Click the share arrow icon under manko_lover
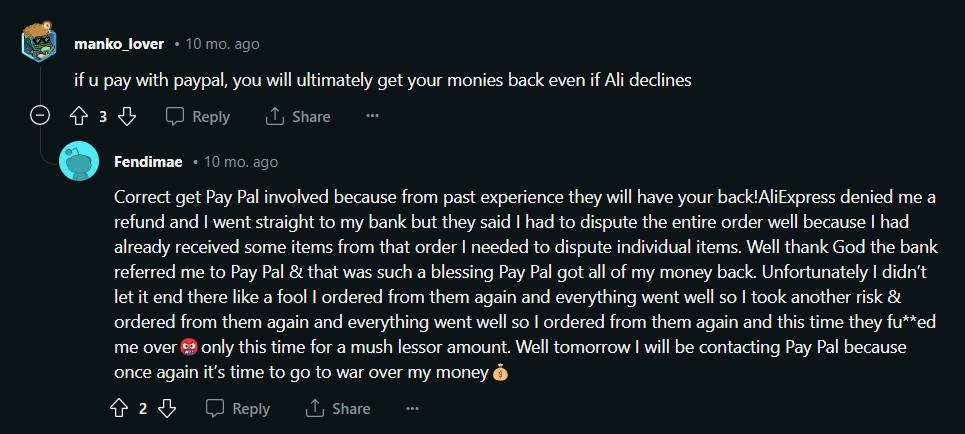This screenshot has width=965, height=434. pos(275,117)
